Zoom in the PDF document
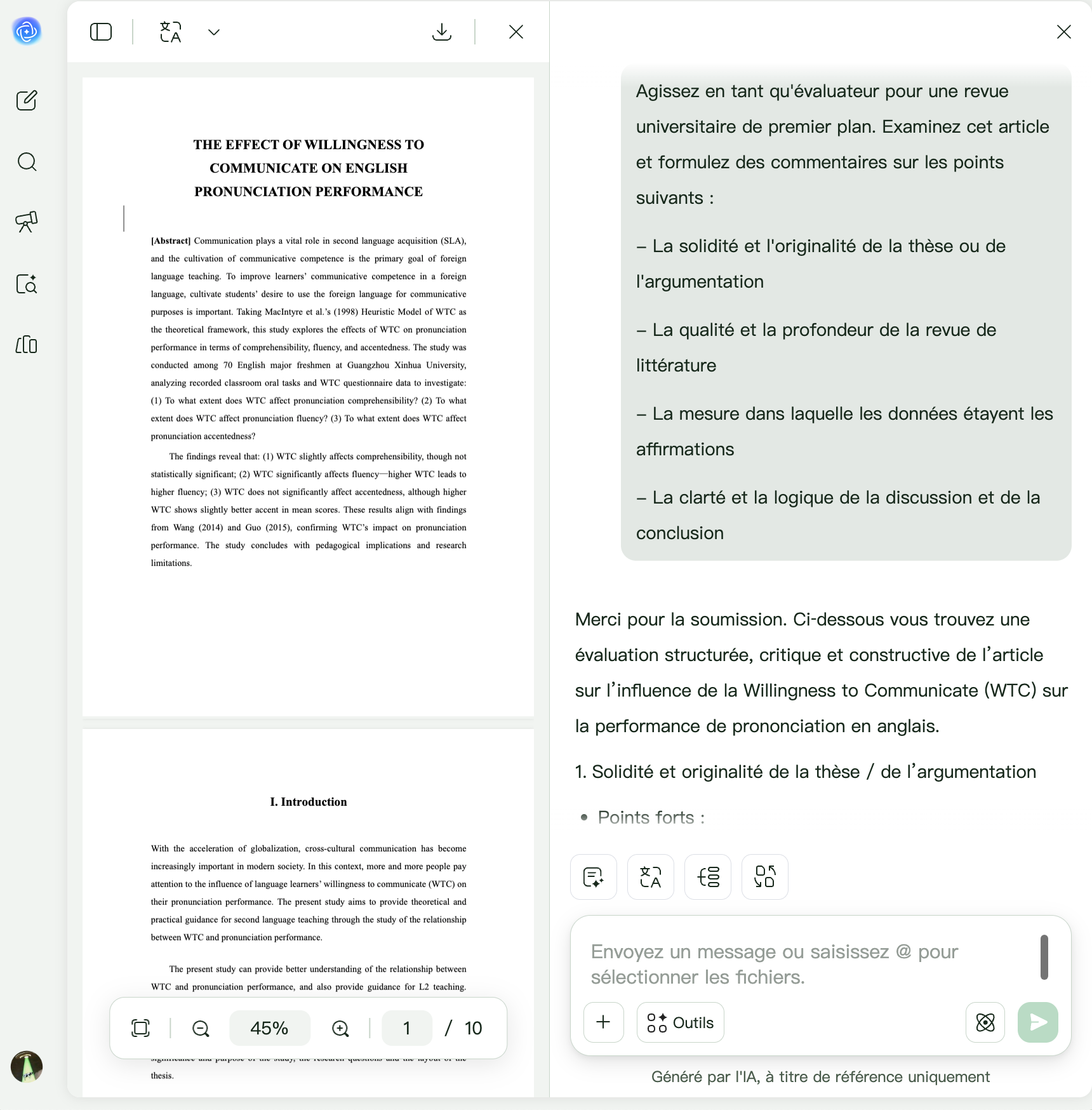 340,1028
